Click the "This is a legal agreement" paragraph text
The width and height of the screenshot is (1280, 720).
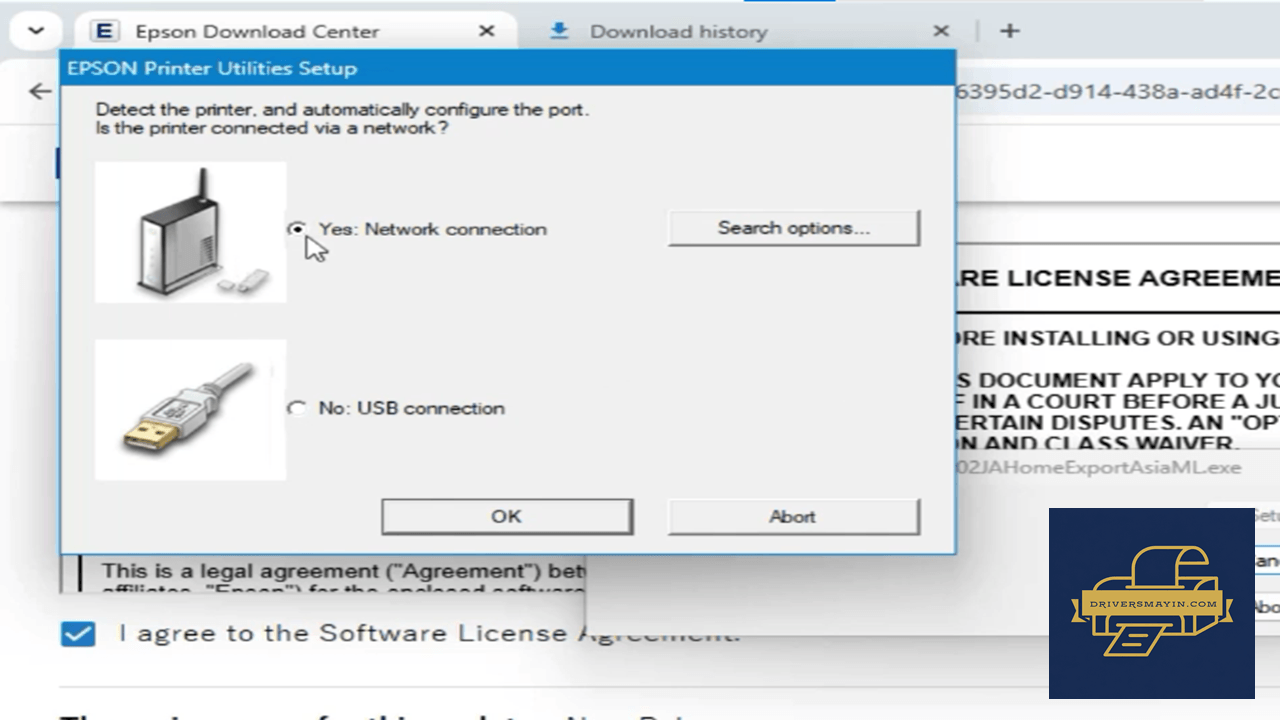343,571
